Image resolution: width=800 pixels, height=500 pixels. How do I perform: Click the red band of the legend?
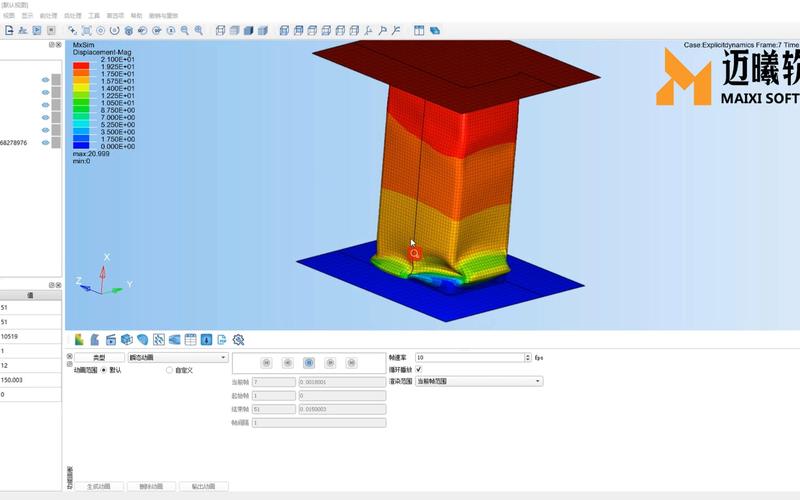coord(81,66)
